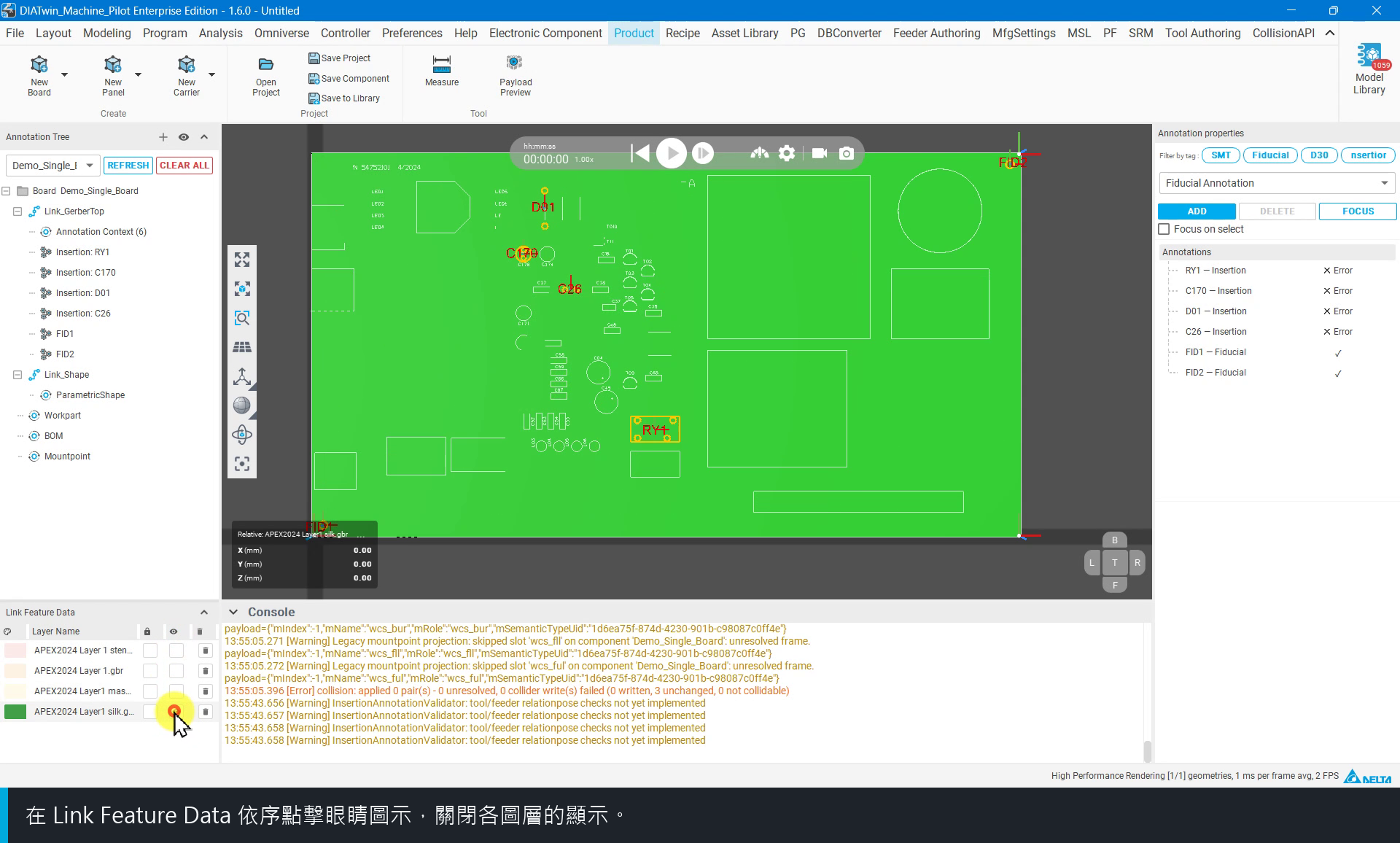Open the Modeling menu

point(107,34)
